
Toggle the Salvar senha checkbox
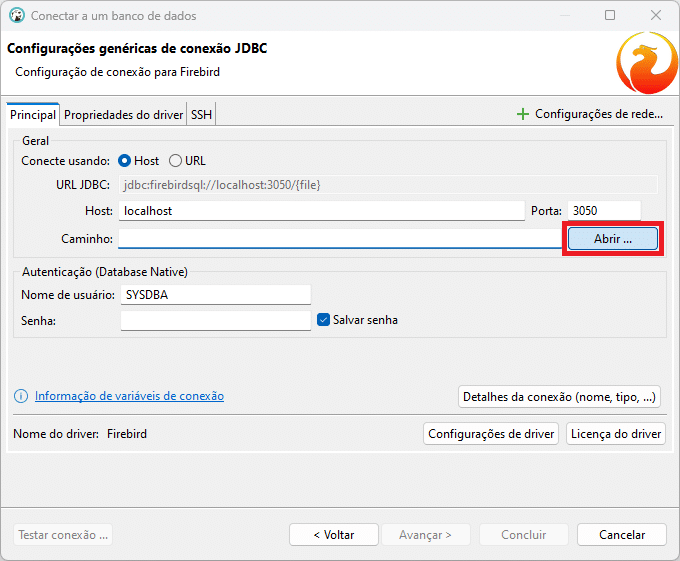point(324,320)
